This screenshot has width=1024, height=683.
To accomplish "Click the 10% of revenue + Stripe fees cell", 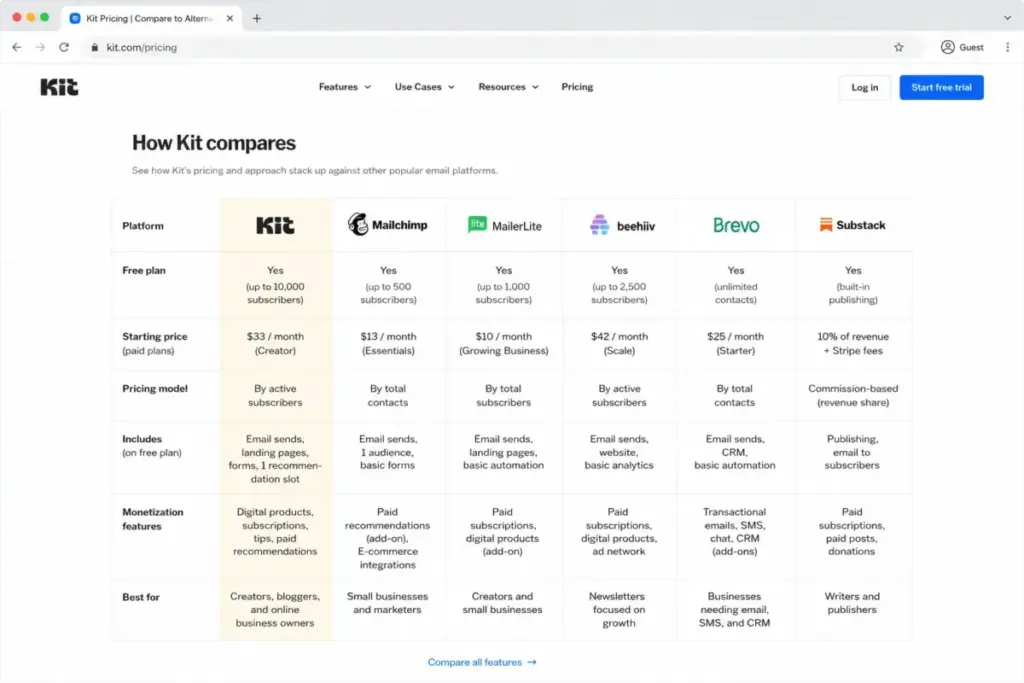I will (x=853, y=343).
